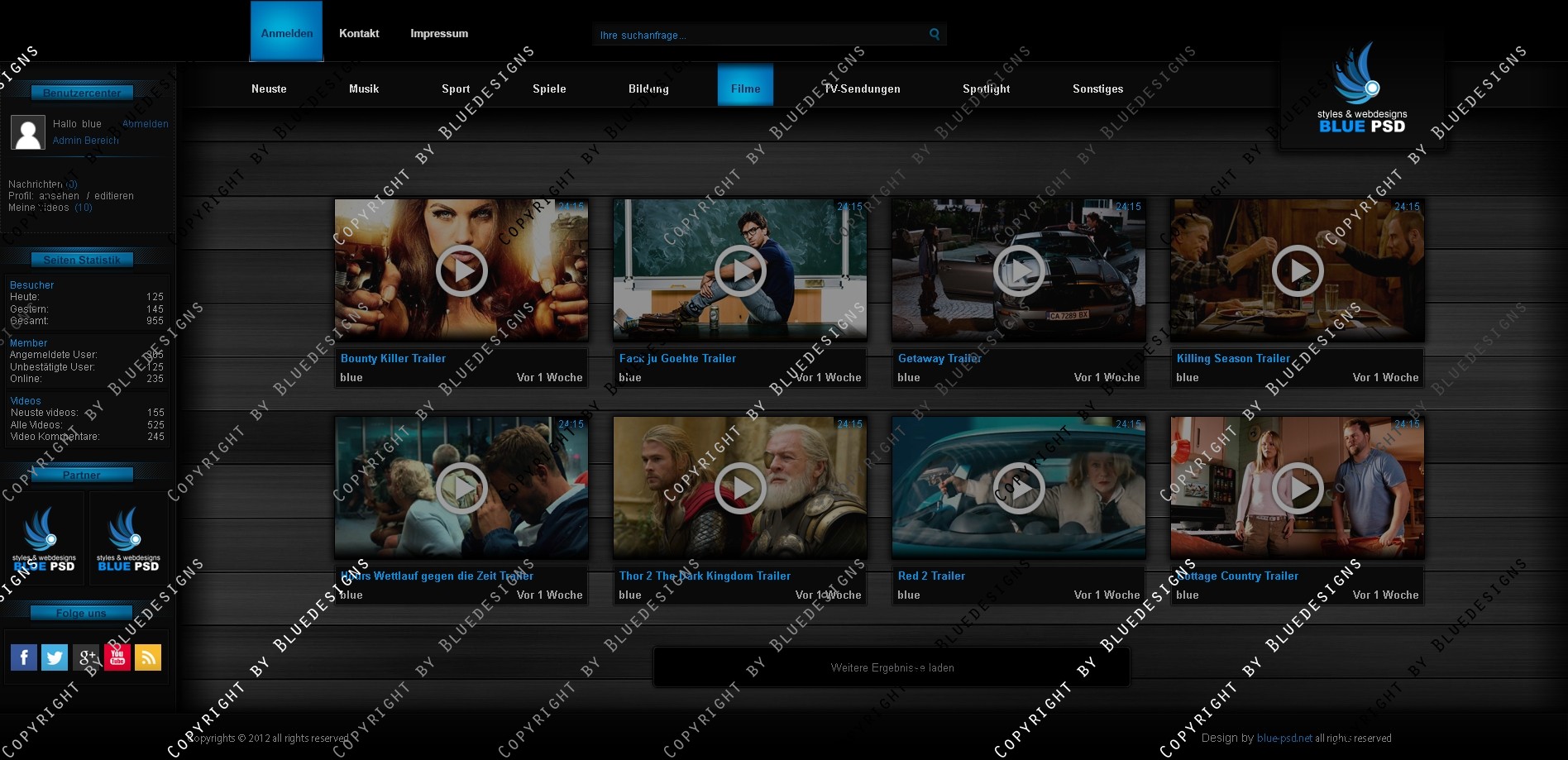Open the blue-psd.net footer link
This screenshot has height=760, width=1568.
click(1284, 738)
